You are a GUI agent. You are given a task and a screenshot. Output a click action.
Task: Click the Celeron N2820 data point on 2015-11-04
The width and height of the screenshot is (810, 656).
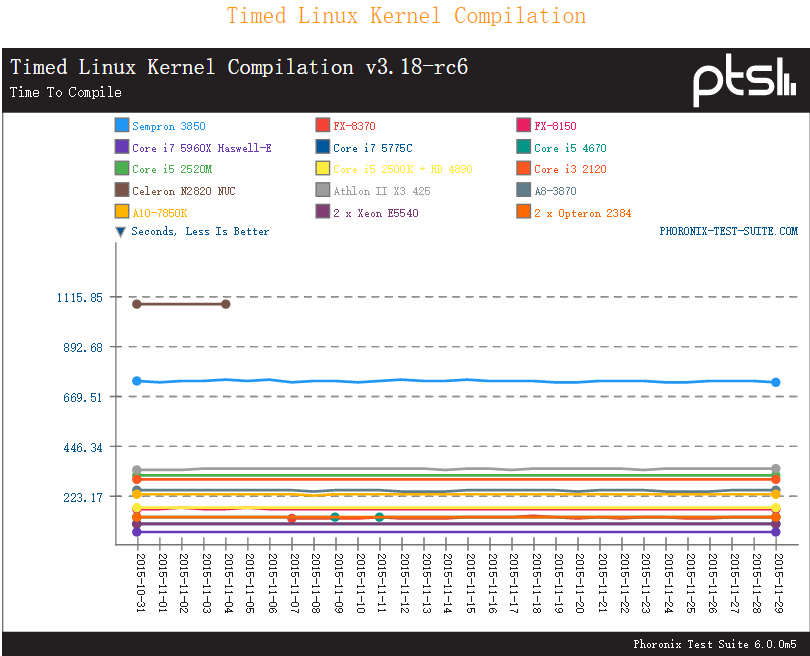coord(226,304)
